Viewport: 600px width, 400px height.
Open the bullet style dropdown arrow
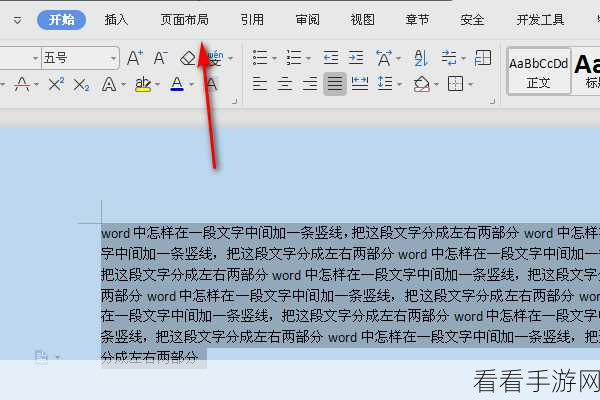click(274, 59)
